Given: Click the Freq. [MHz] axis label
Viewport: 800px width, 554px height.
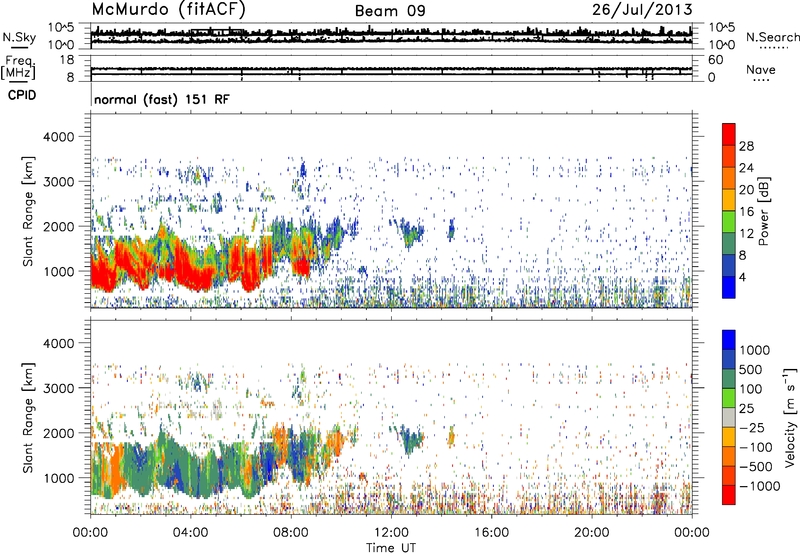Looking at the screenshot, I should coord(19,68).
